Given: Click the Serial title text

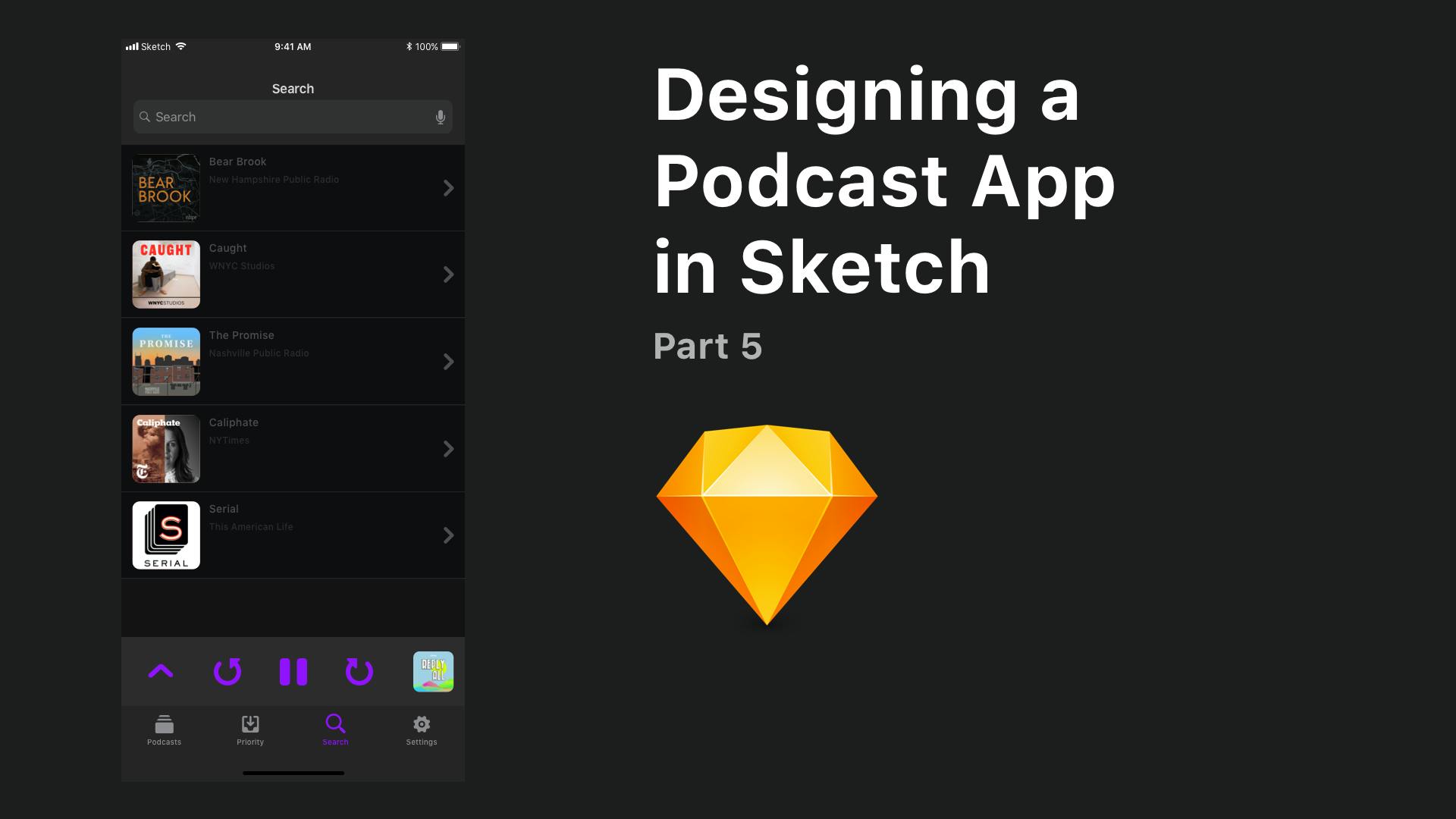Looking at the screenshot, I should click(224, 509).
